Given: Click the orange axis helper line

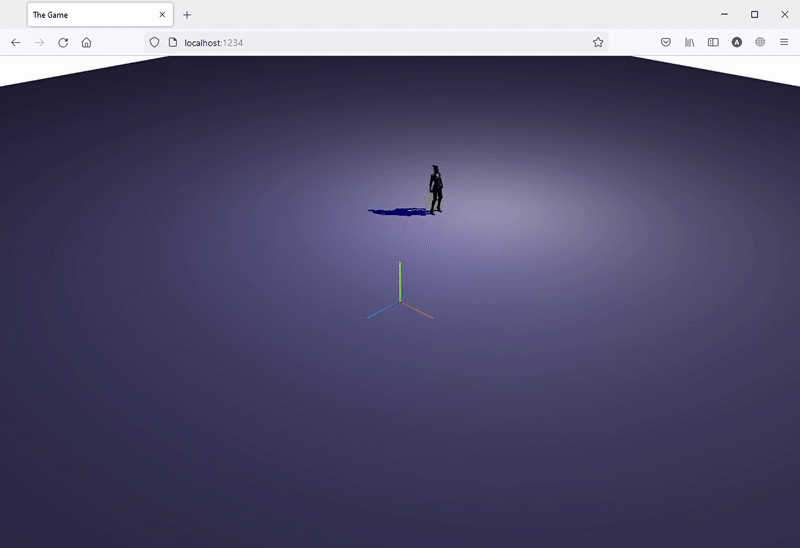Looking at the screenshot, I should [x=417, y=310].
